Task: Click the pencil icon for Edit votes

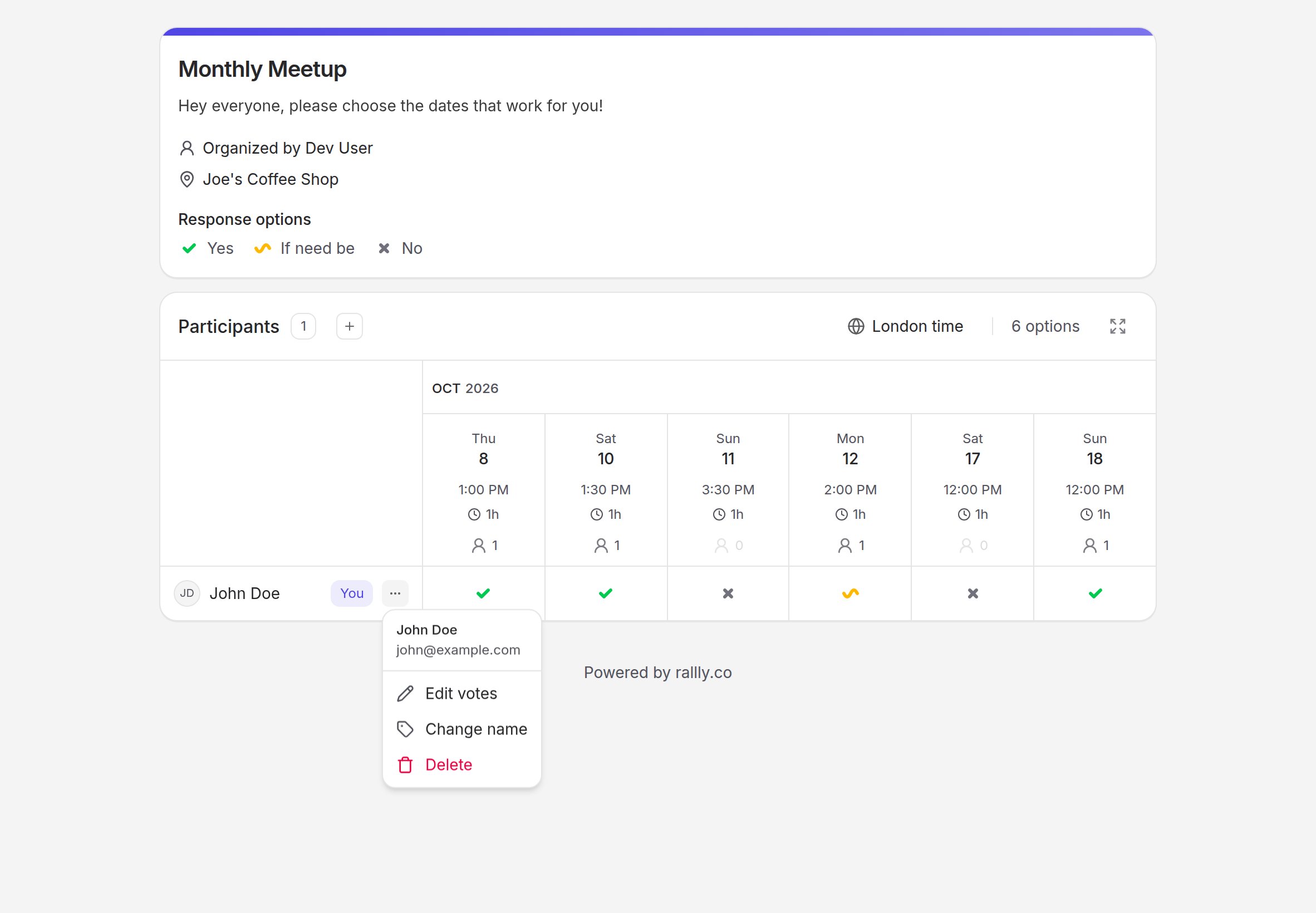Action: [405, 693]
